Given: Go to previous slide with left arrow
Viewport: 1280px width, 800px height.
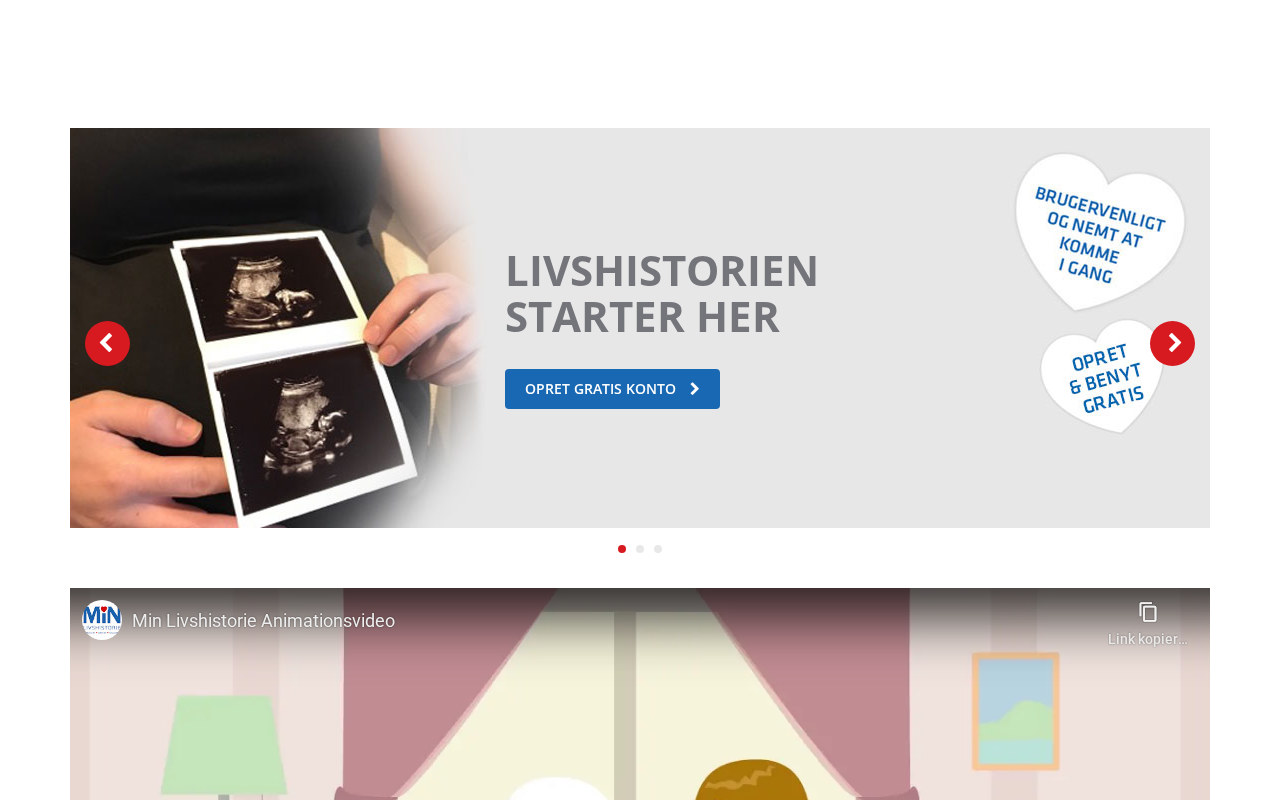Looking at the screenshot, I should point(107,343).
